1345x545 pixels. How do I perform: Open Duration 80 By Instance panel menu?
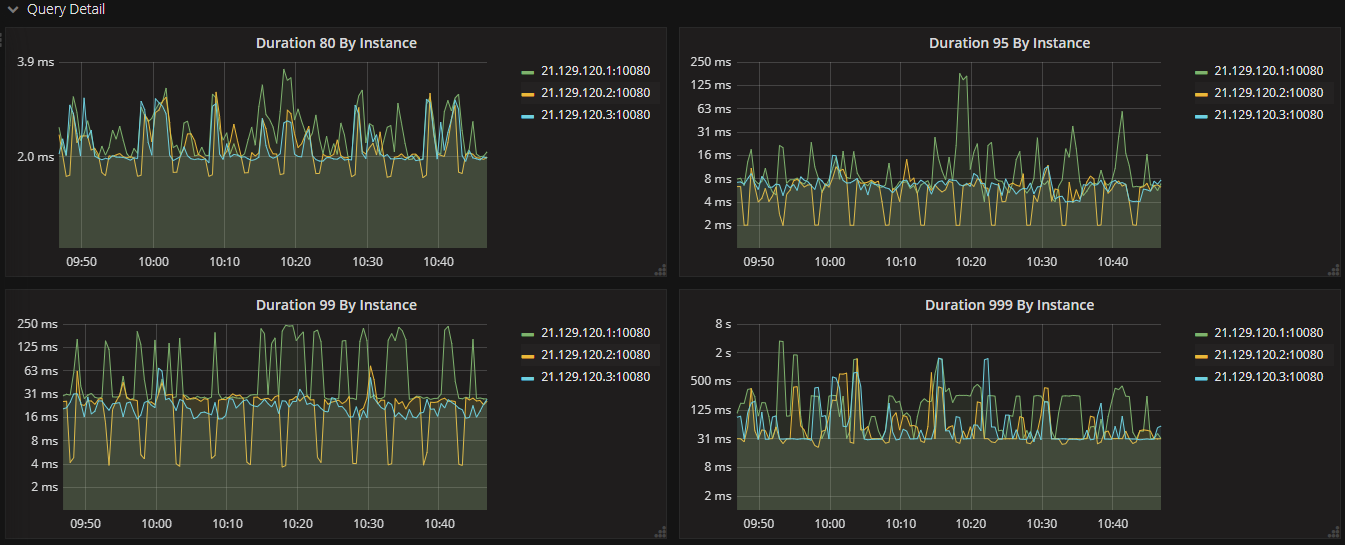[x=336, y=43]
